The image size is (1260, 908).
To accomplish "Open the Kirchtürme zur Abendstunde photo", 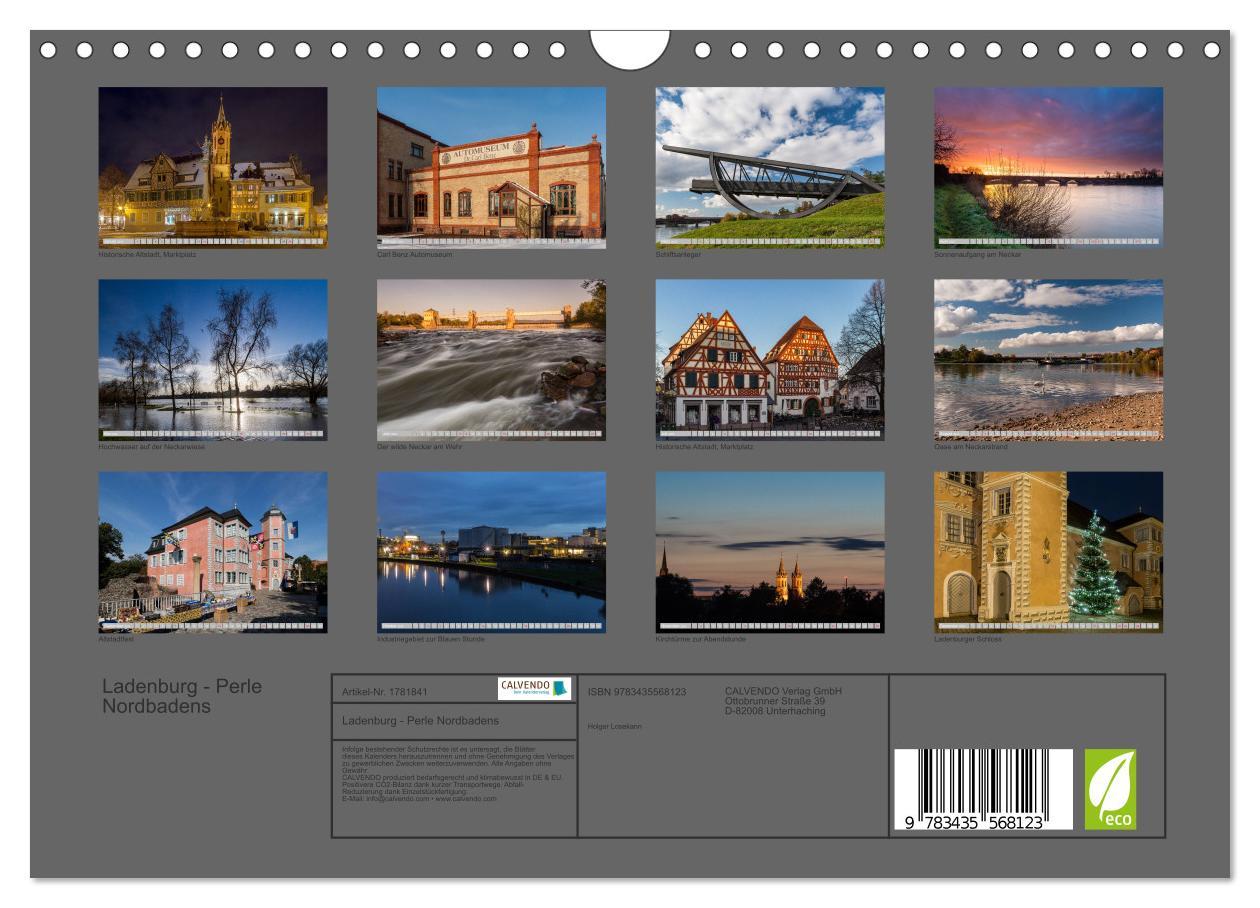I will [769, 552].
